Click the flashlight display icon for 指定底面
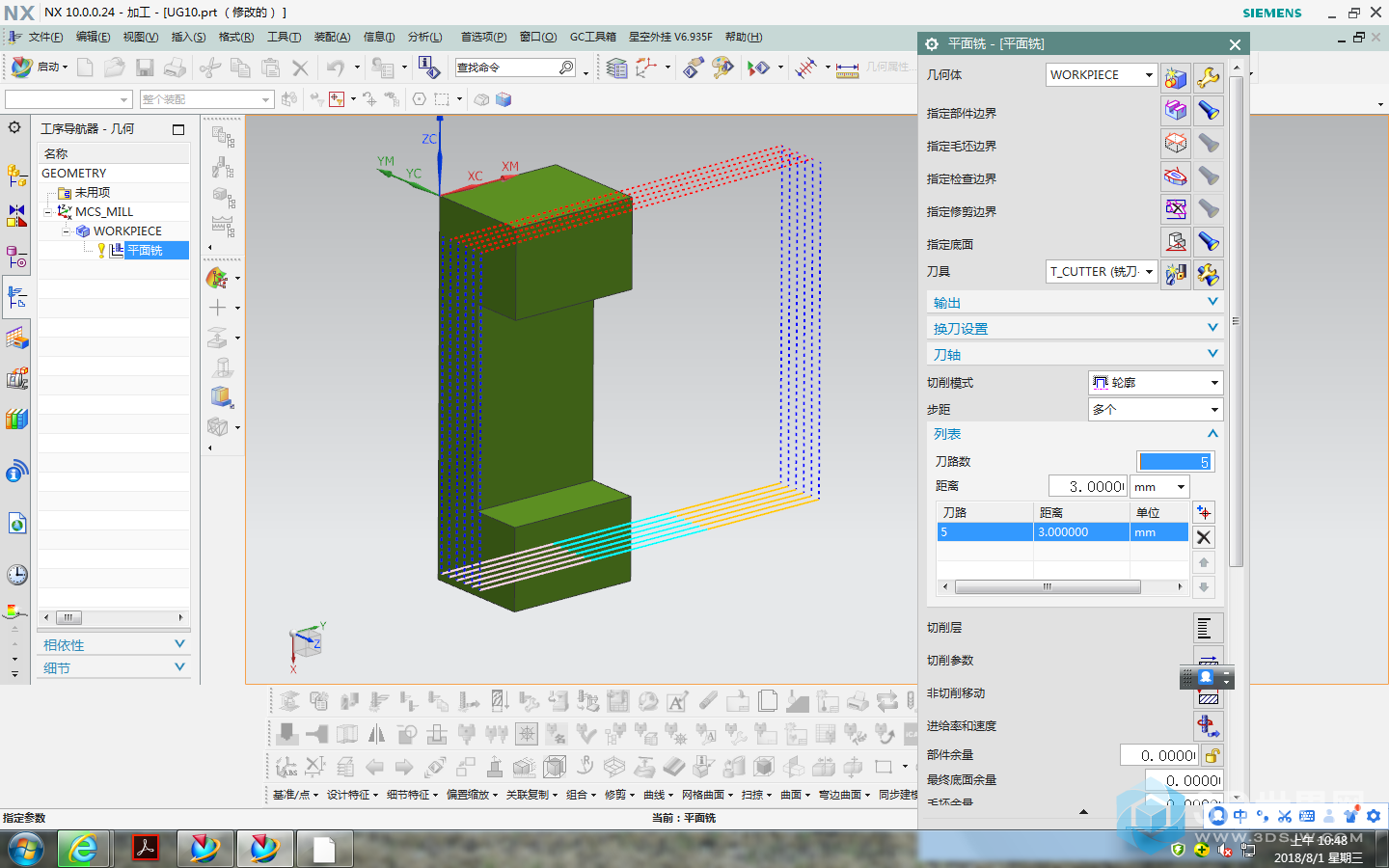1389x868 pixels. coord(1209,241)
